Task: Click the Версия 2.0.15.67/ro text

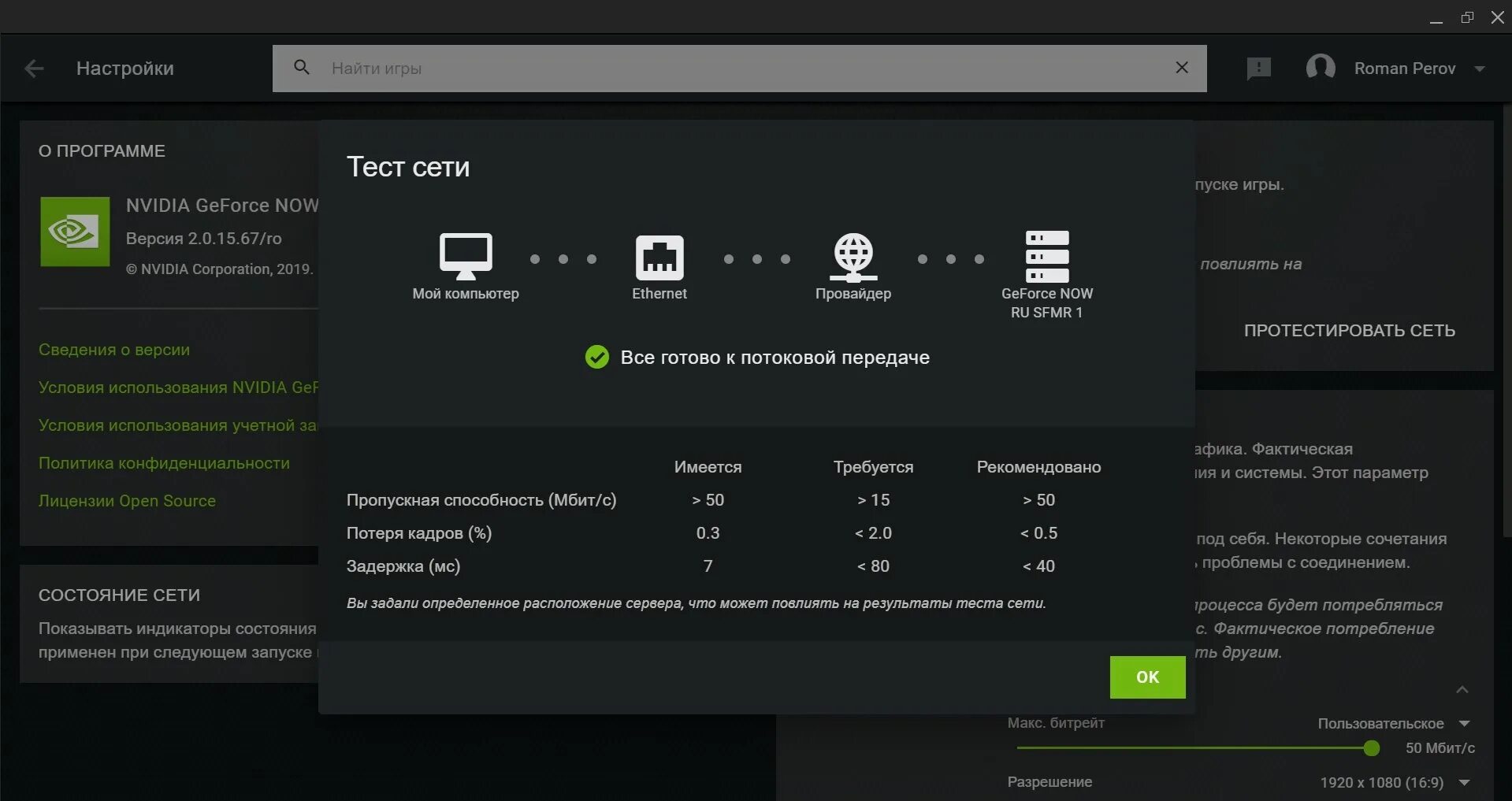Action: pos(203,239)
